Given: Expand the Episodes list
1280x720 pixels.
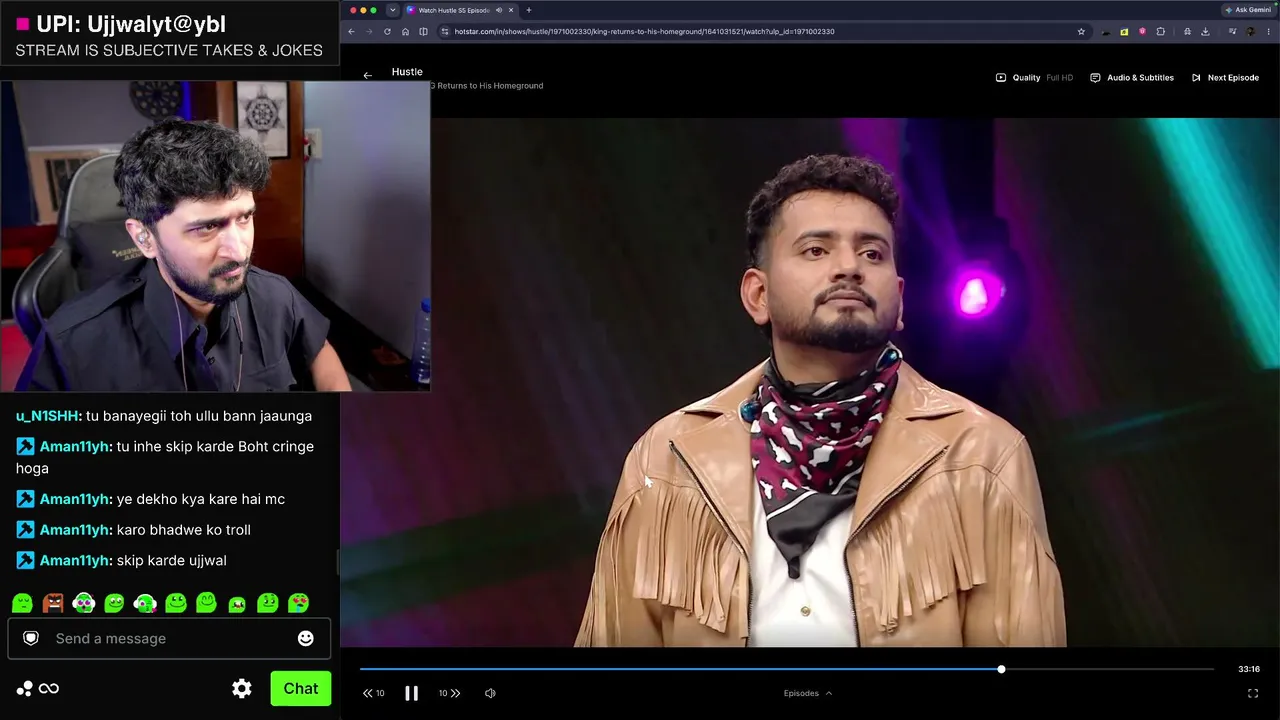Looking at the screenshot, I should [x=808, y=693].
